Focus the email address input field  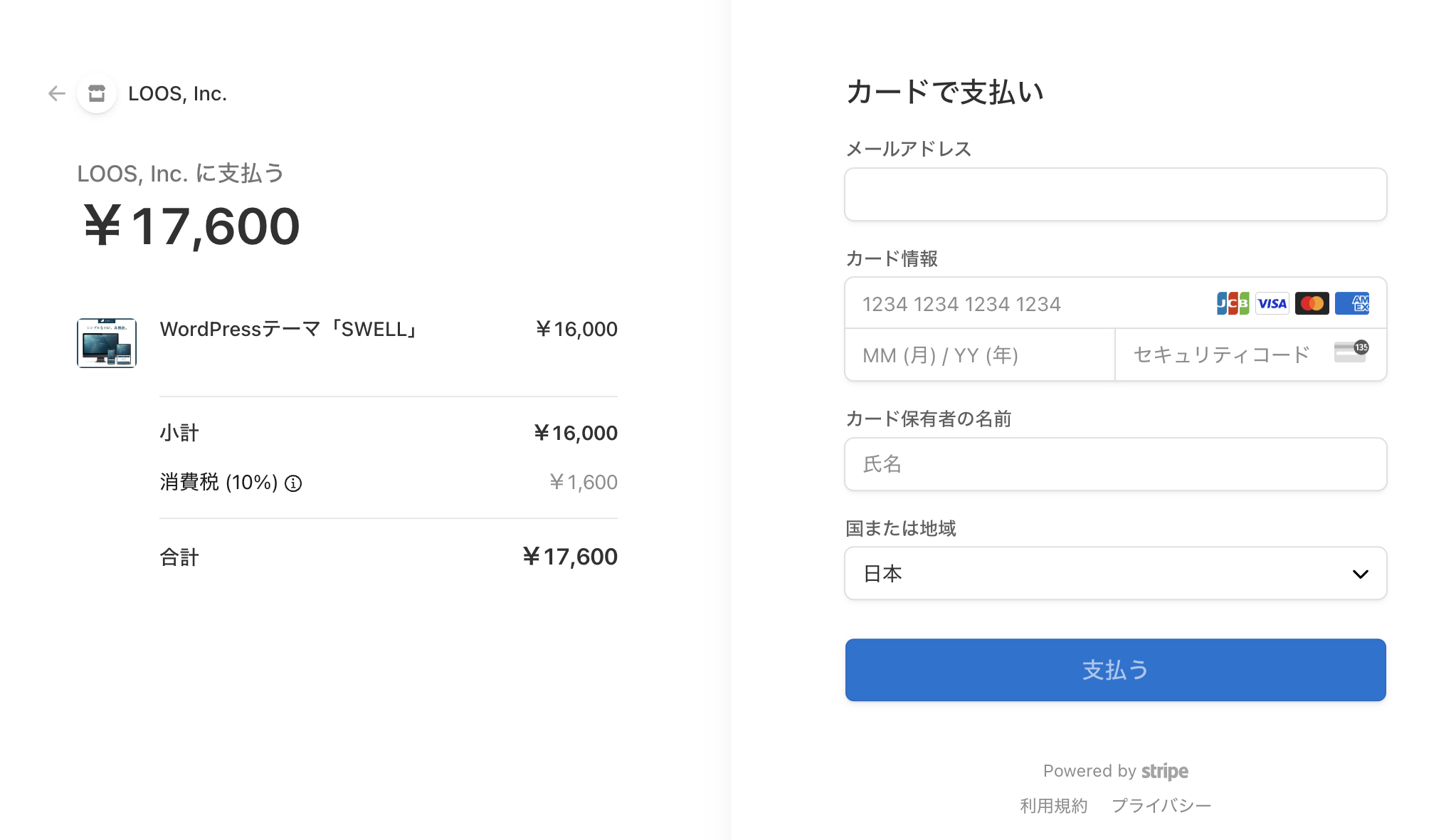click(x=1115, y=194)
